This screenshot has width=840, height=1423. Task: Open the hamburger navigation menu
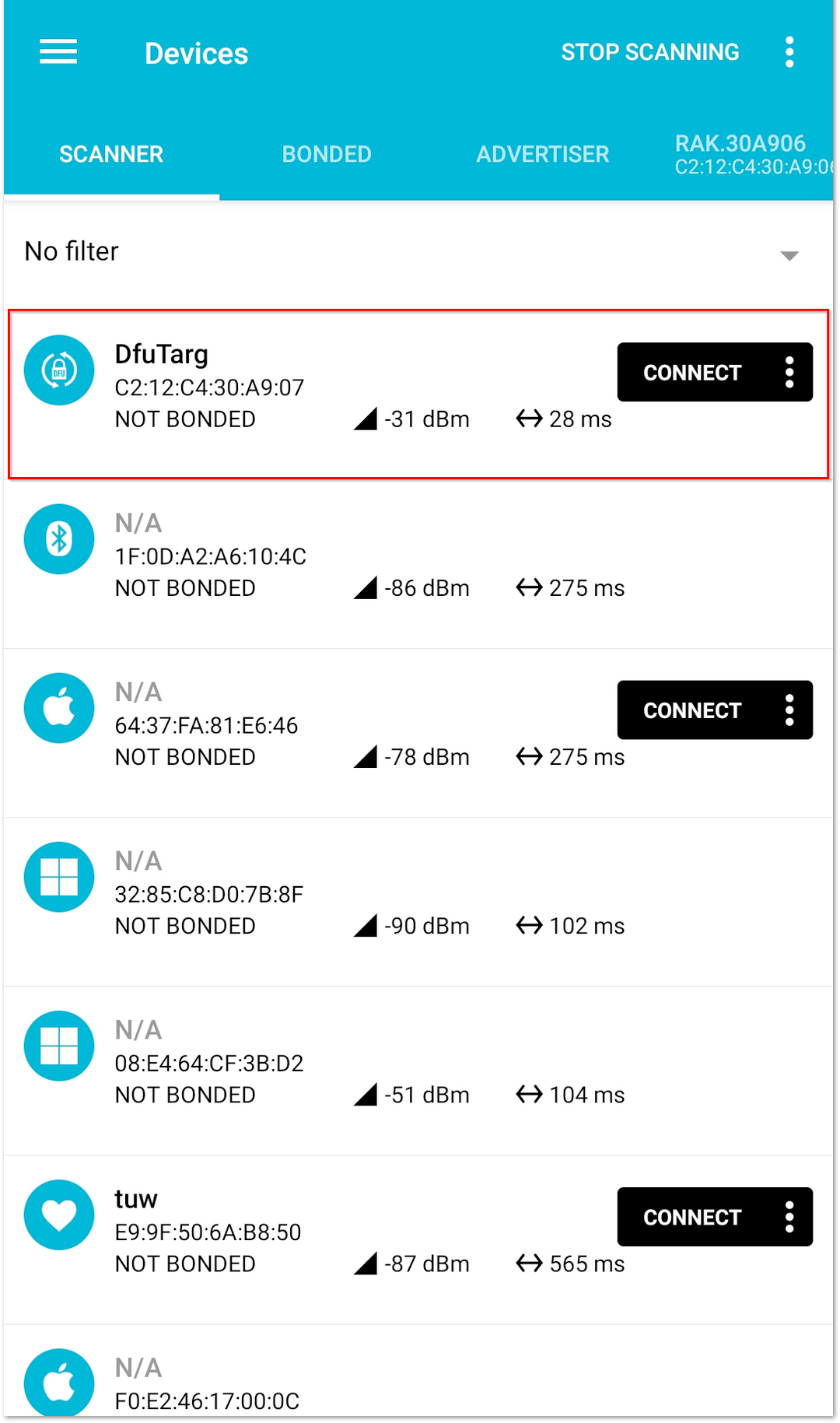pos(58,52)
